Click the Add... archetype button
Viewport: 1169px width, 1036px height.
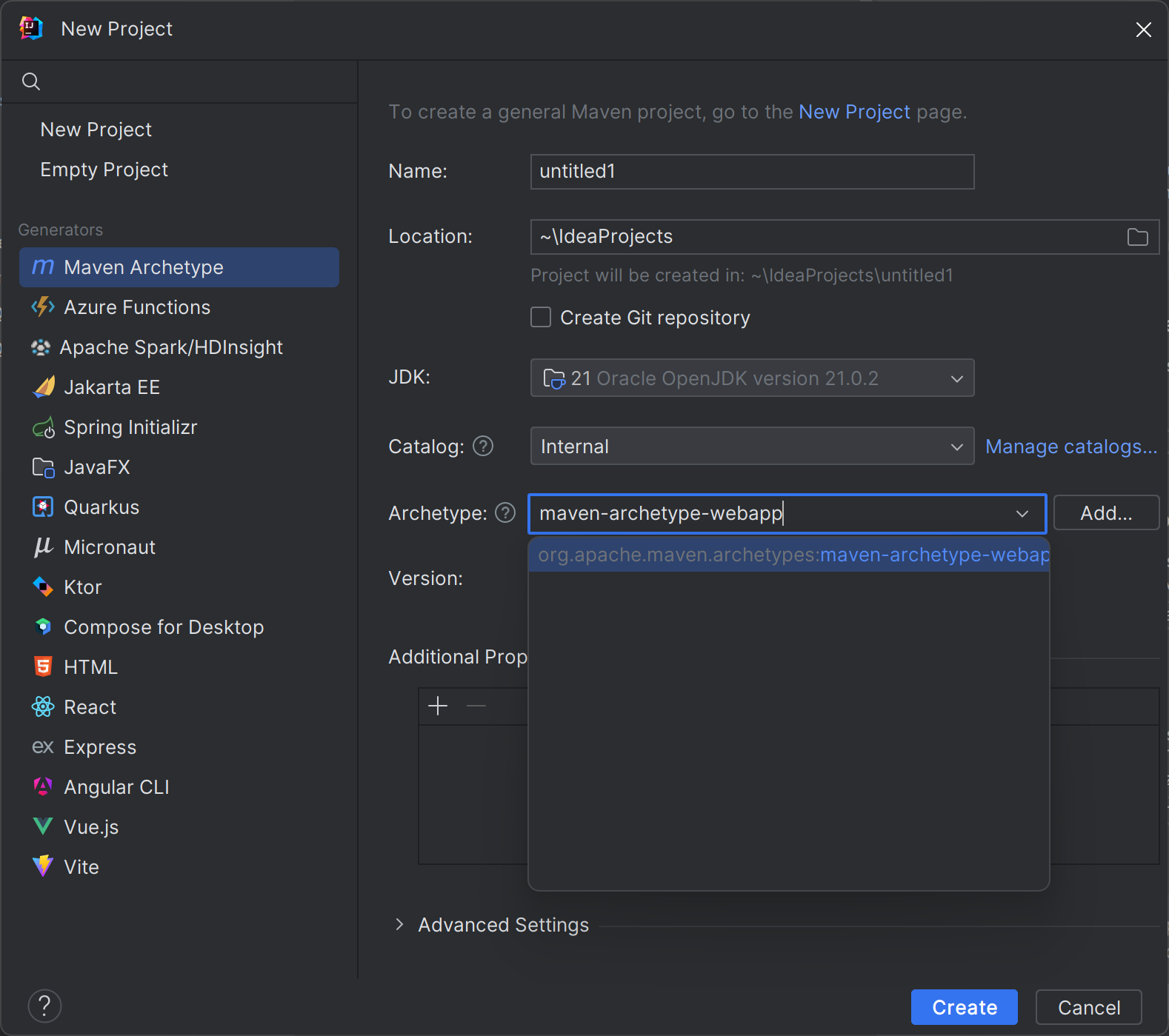point(1106,512)
